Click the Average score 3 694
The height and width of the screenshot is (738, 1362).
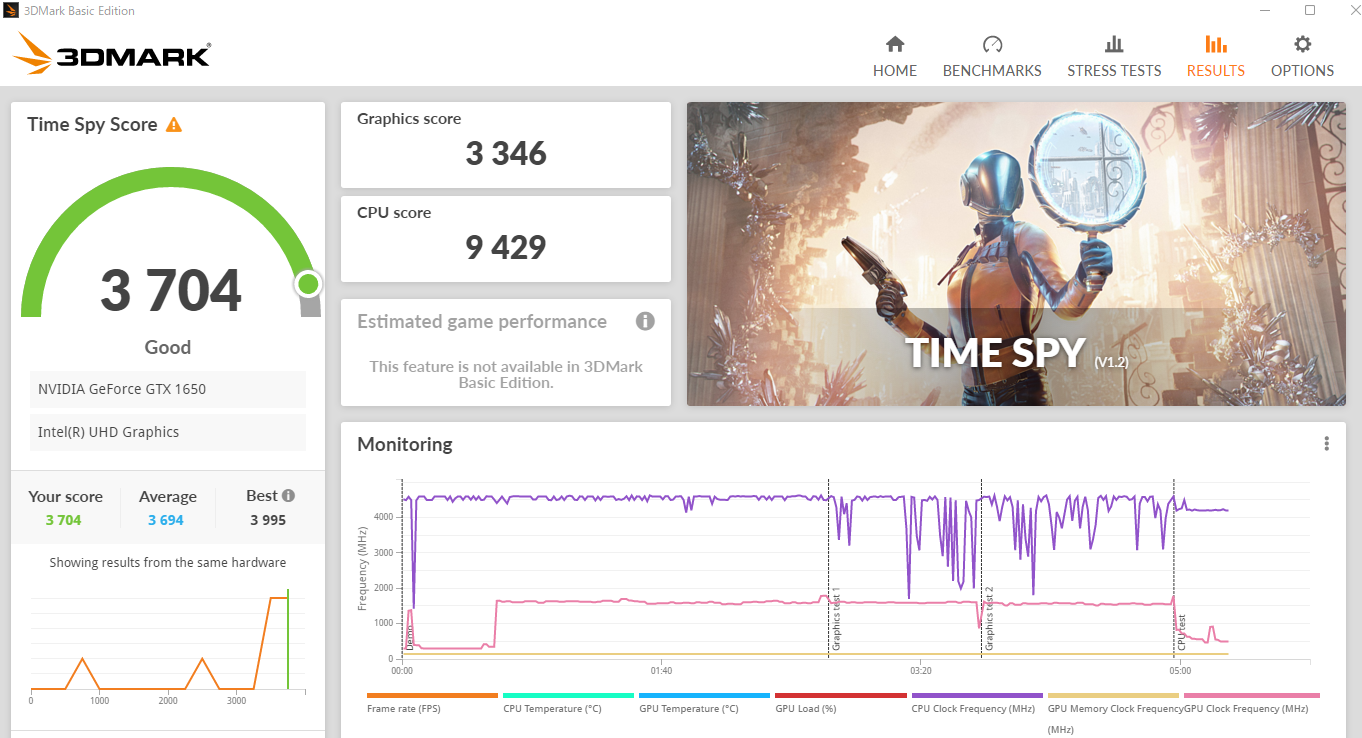point(166,520)
